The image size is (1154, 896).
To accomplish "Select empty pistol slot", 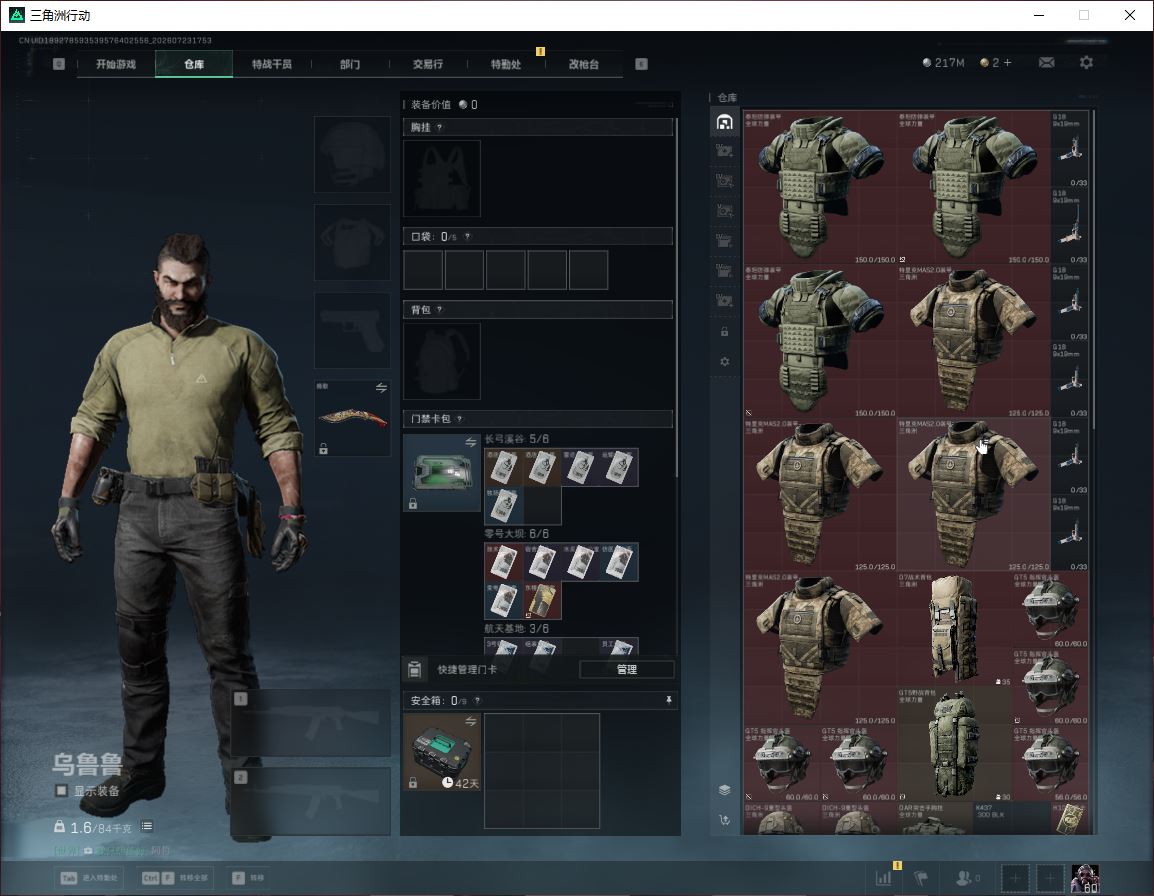I will pyautogui.click(x=353, y=331).
